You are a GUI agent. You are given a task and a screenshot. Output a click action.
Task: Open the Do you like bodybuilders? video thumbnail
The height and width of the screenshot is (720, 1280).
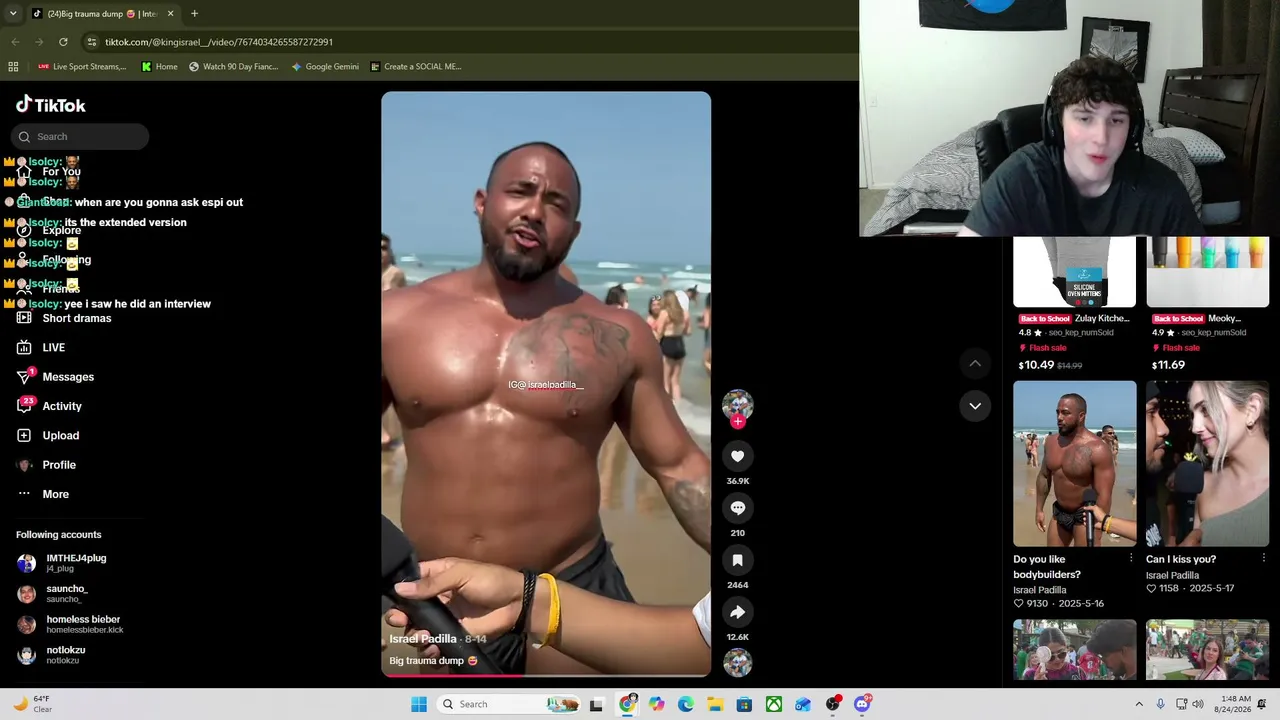(1075, 463)
